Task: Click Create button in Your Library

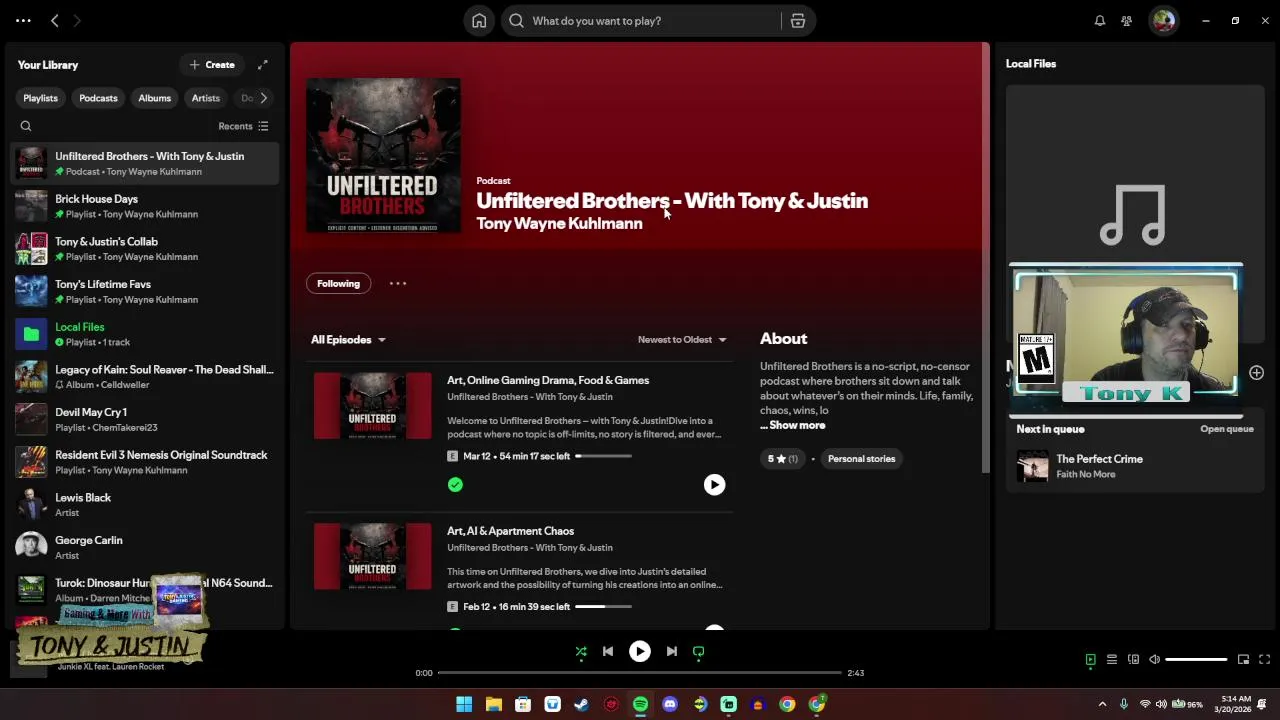Action: (212, 65)
